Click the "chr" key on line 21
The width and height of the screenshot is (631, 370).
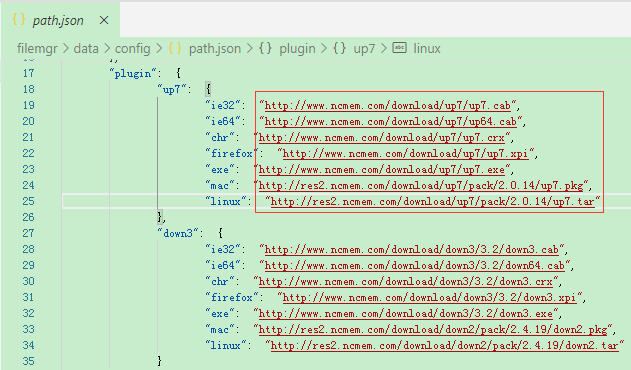click(220, 138)
